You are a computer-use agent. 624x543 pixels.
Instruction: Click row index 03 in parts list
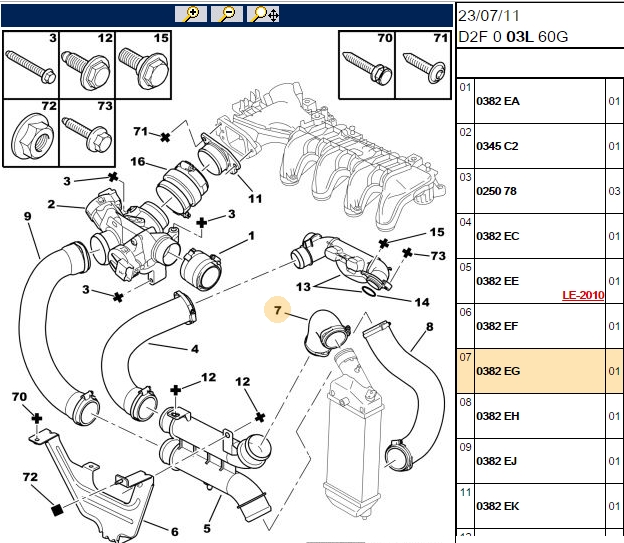coord(465,177)
